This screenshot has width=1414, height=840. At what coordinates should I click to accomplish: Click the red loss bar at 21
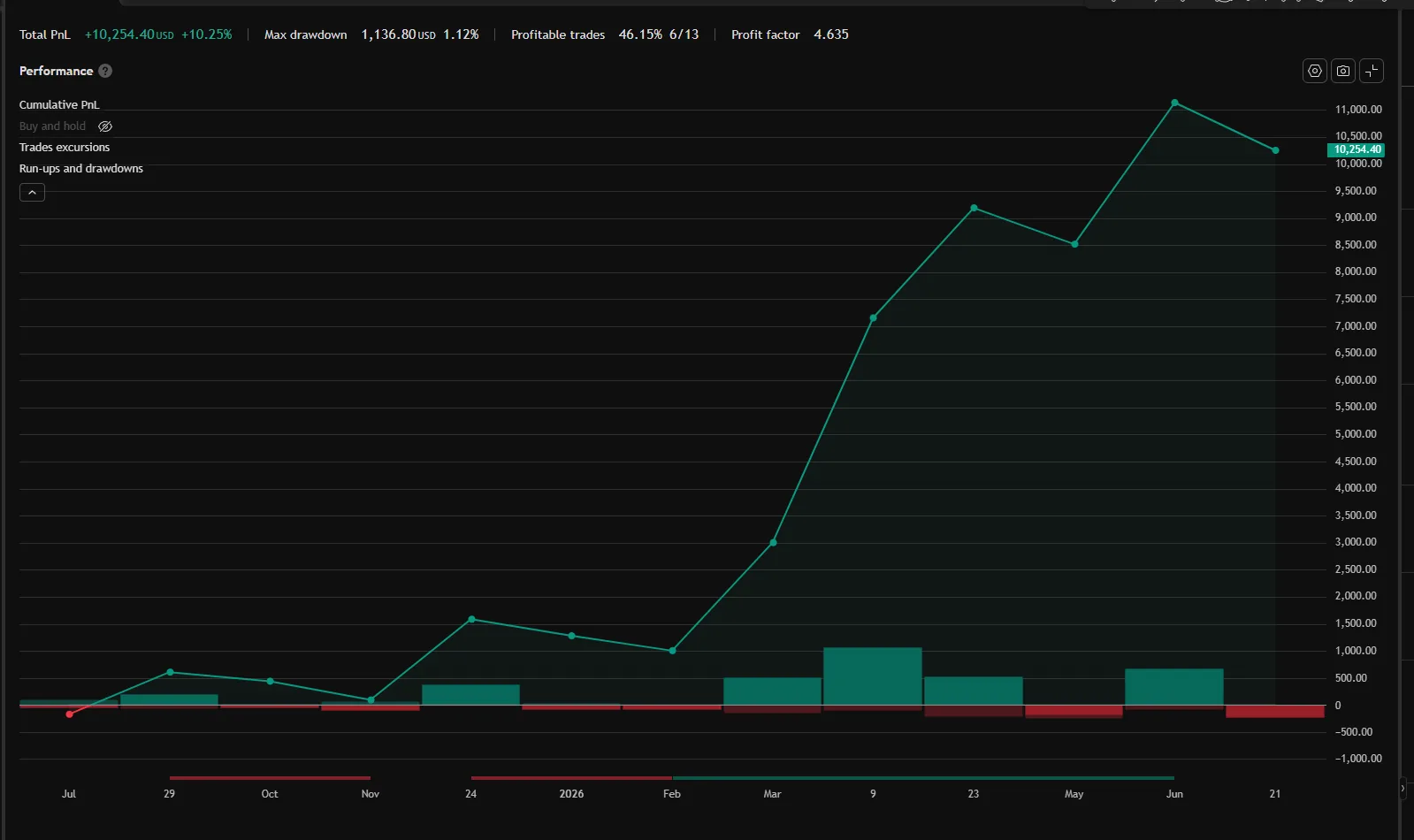1275,711
